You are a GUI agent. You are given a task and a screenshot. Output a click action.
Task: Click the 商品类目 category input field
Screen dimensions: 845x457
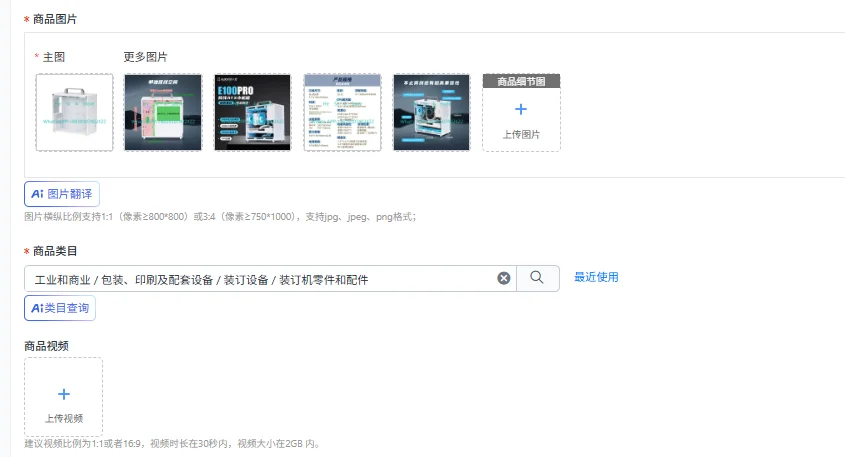270,279
